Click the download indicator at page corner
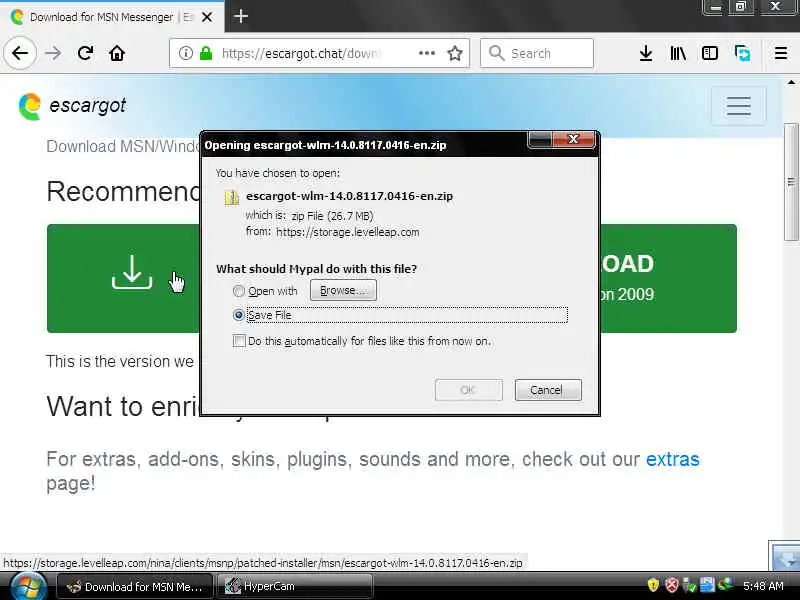The width and height of the screenshot is (800, 600). (785, 556)
